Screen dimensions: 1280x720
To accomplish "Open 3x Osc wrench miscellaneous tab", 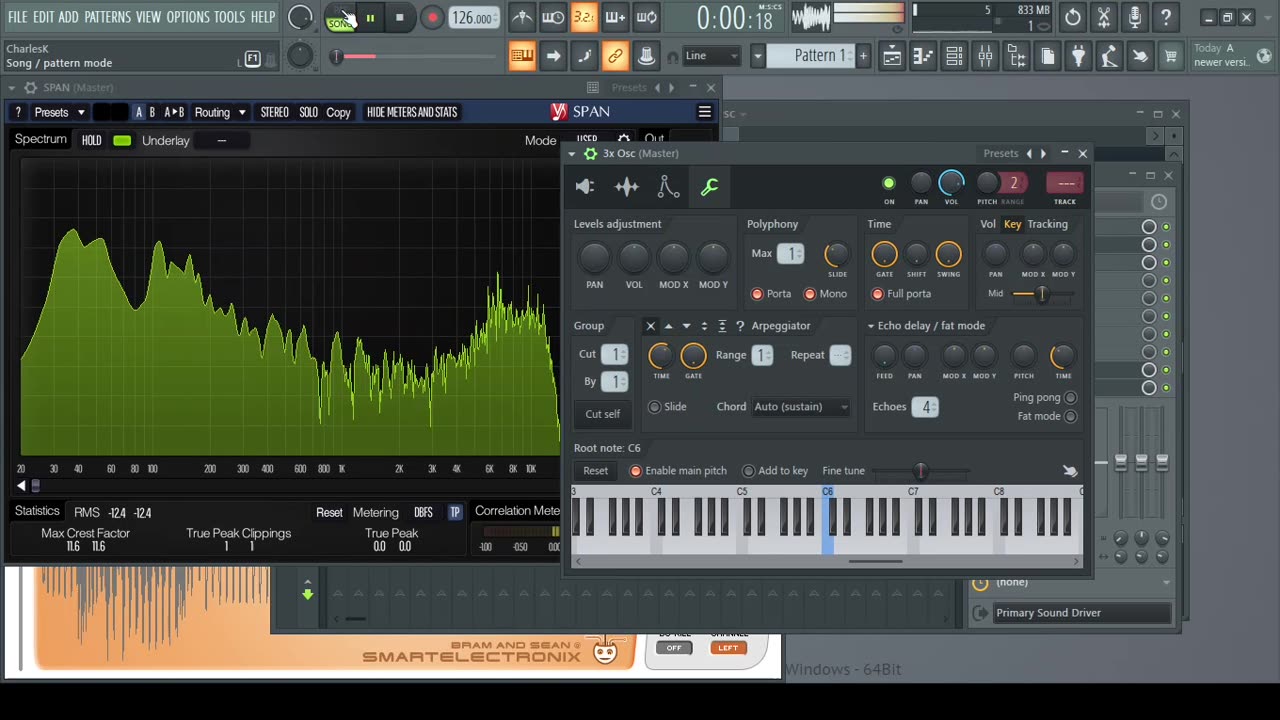I will pos(709,186).
